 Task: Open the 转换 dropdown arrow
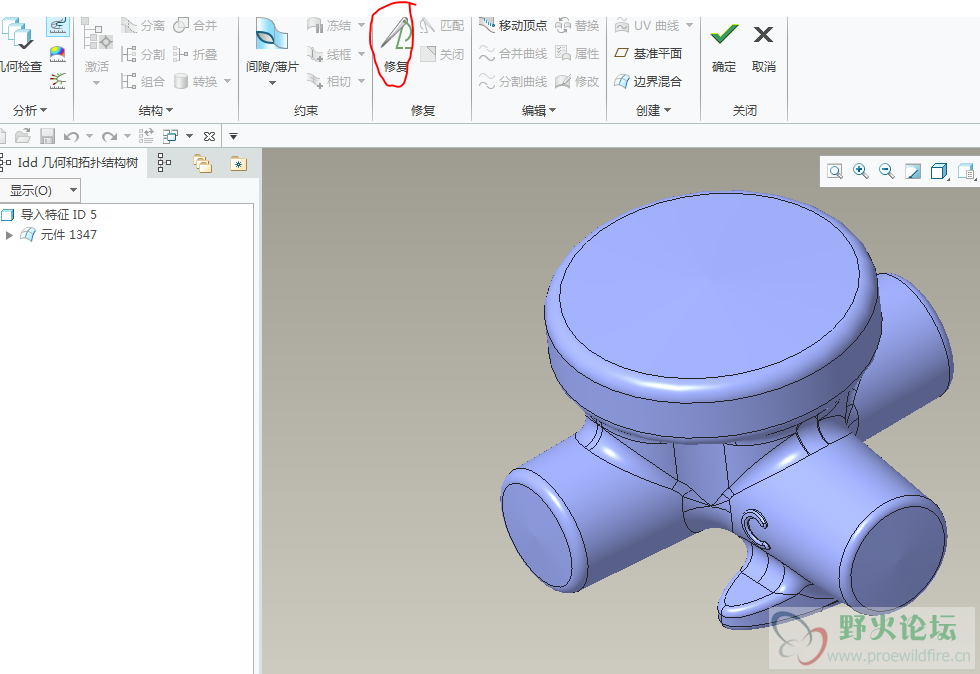pos(227,81)
